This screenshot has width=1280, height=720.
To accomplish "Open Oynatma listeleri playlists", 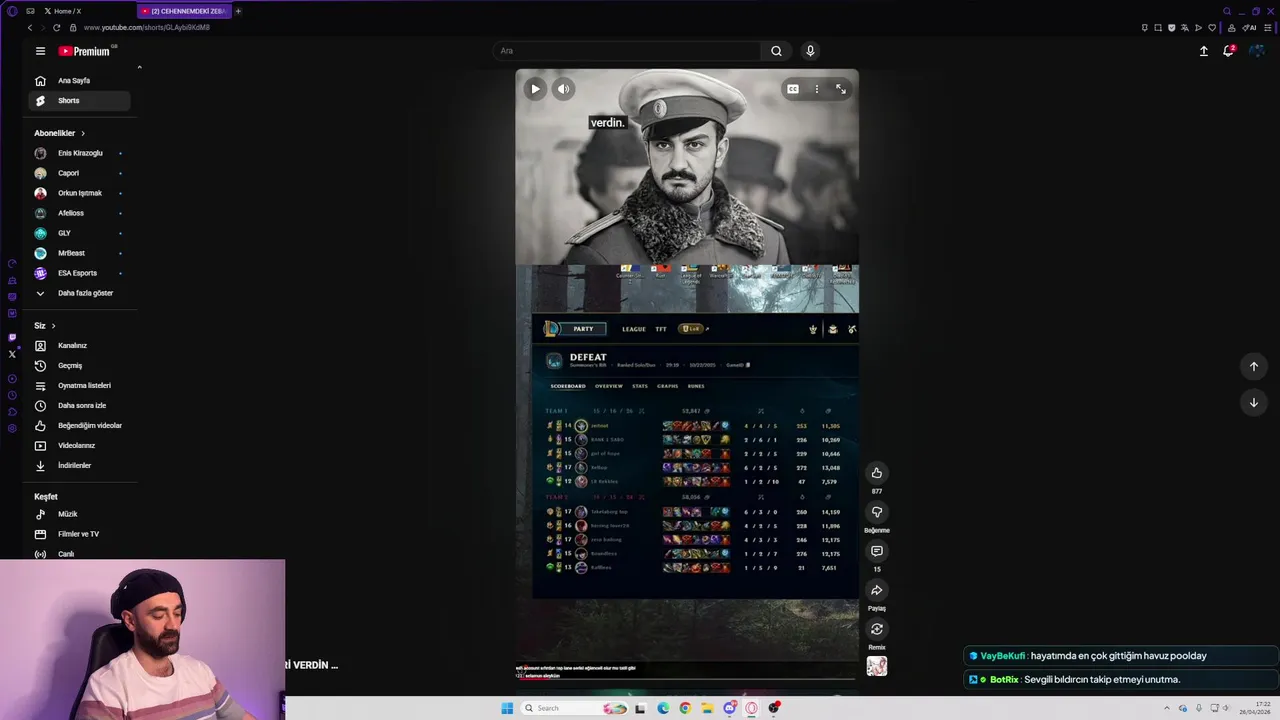I will click(x=80, y=386).
